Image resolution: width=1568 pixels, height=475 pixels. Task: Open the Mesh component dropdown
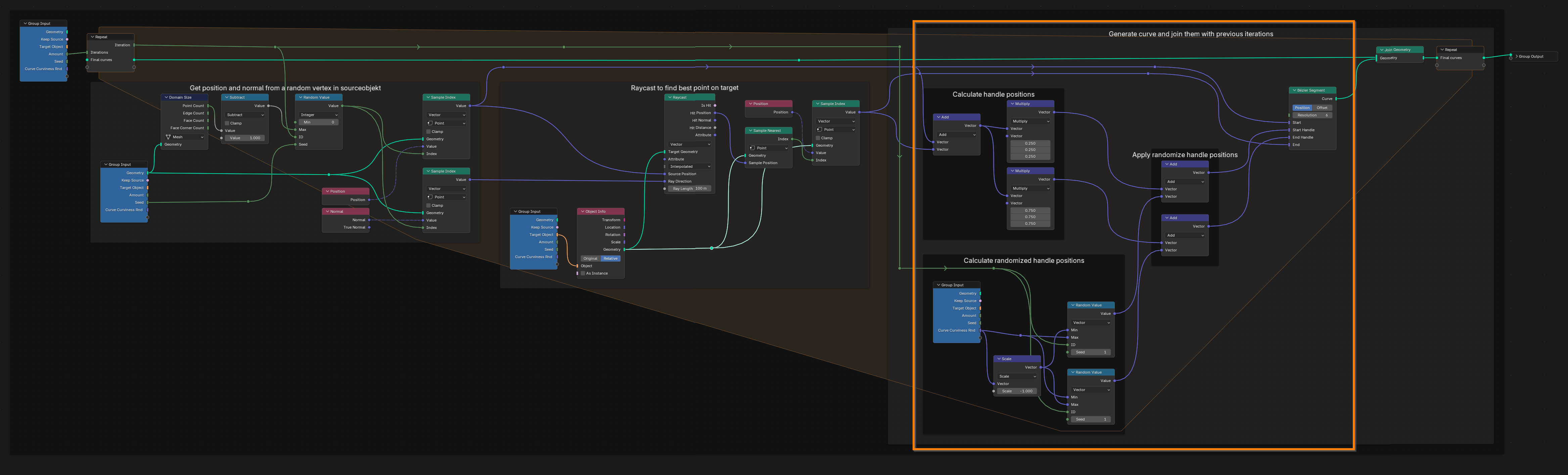(x=184, y=137)
